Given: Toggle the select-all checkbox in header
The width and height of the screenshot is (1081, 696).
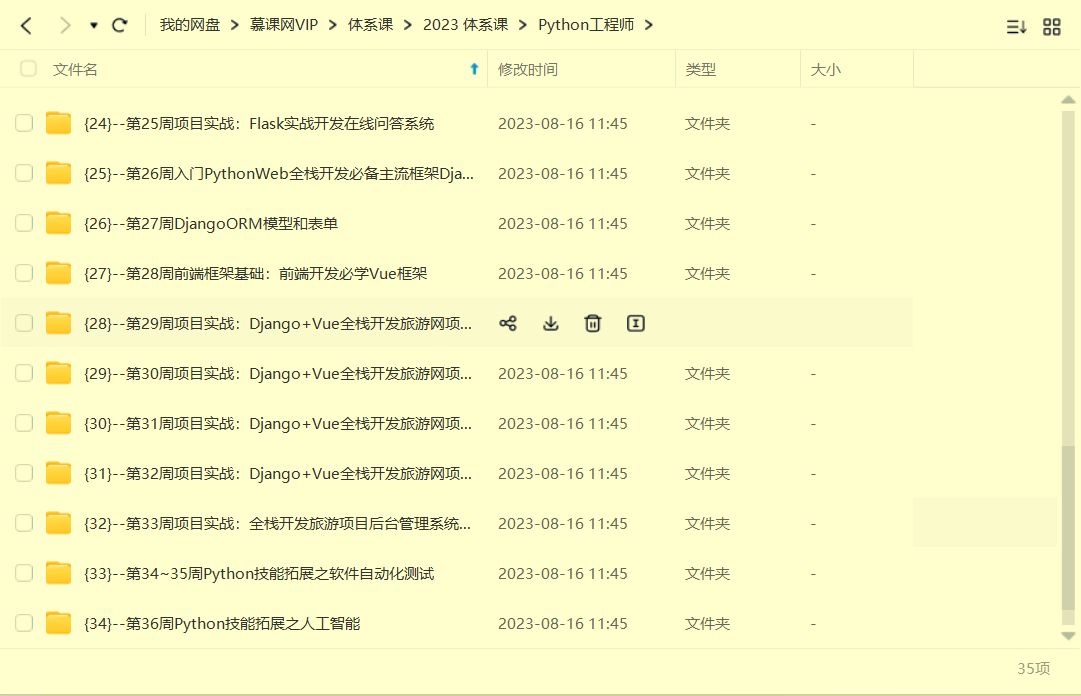Looking at the screenshot, I should point(28,69).
